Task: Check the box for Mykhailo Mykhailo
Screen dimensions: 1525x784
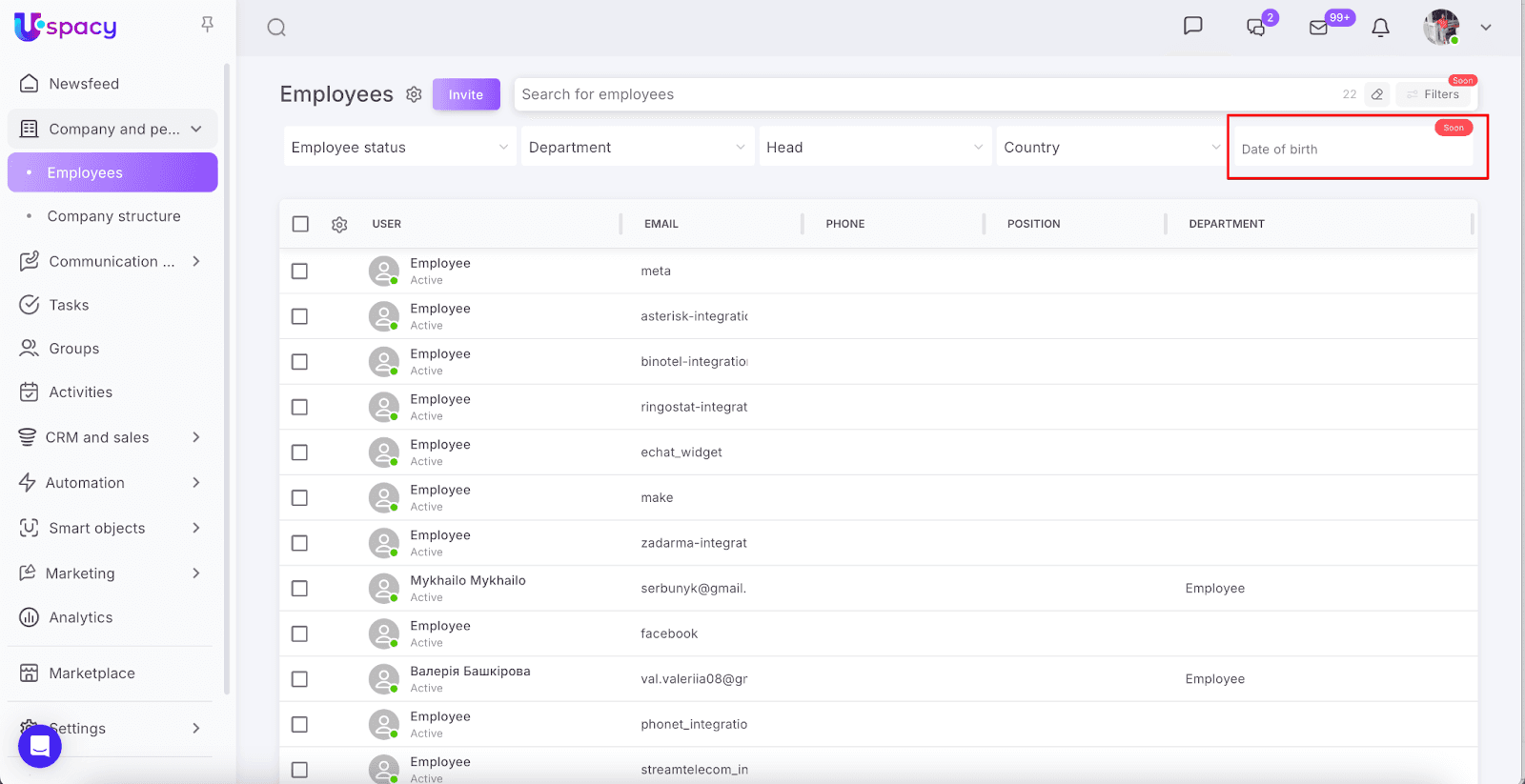Action: (x=299, y=589)
